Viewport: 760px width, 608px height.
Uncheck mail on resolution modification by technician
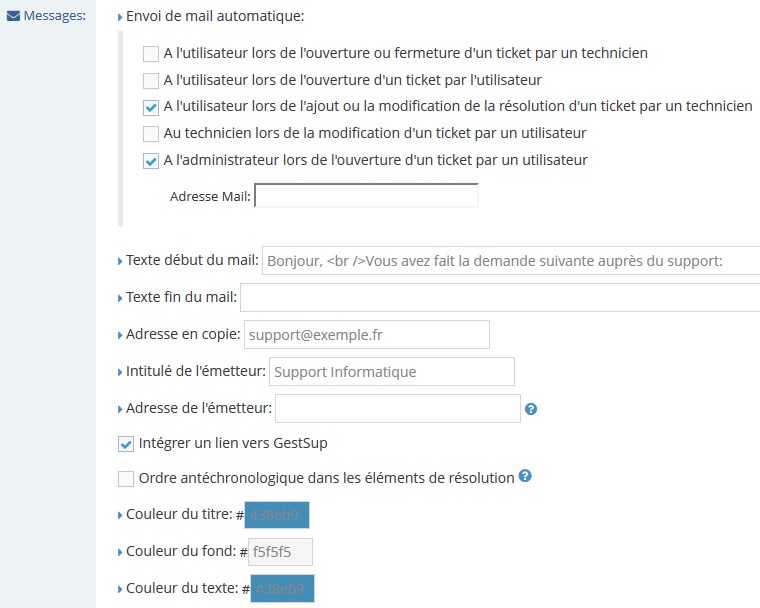(151, 107)
